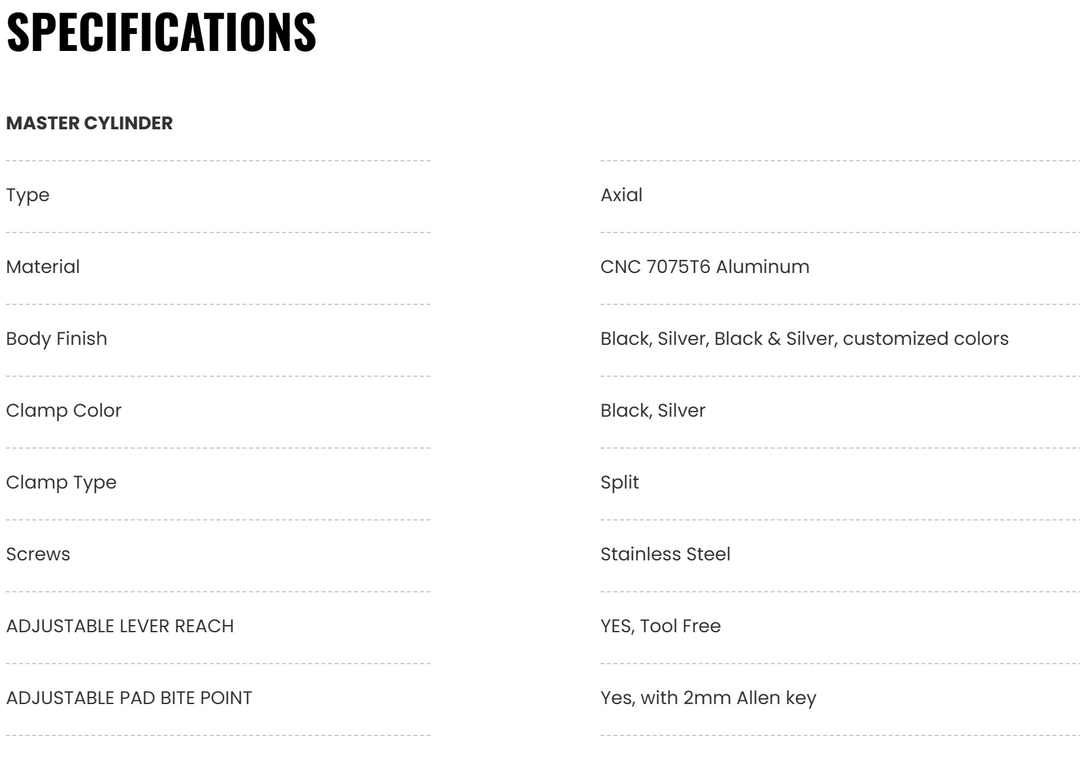Click the ADJUSTABLE PAD BITE POINT label
This screenshot has width=1080, height=772.
pyautogui.click(x=129, y=698)
